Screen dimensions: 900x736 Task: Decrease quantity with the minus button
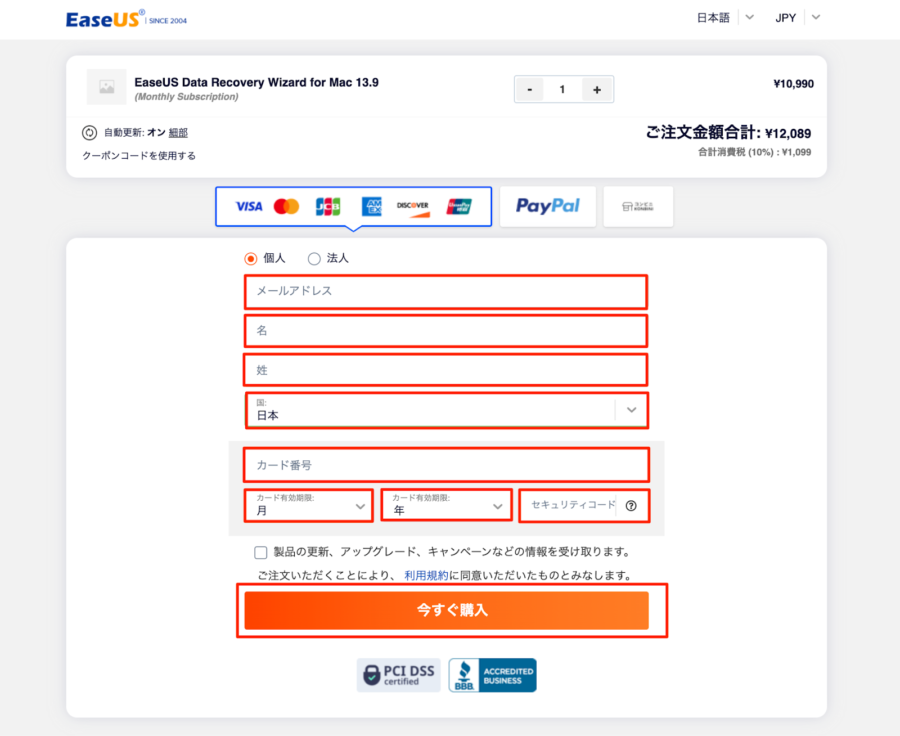click(530, 90)
